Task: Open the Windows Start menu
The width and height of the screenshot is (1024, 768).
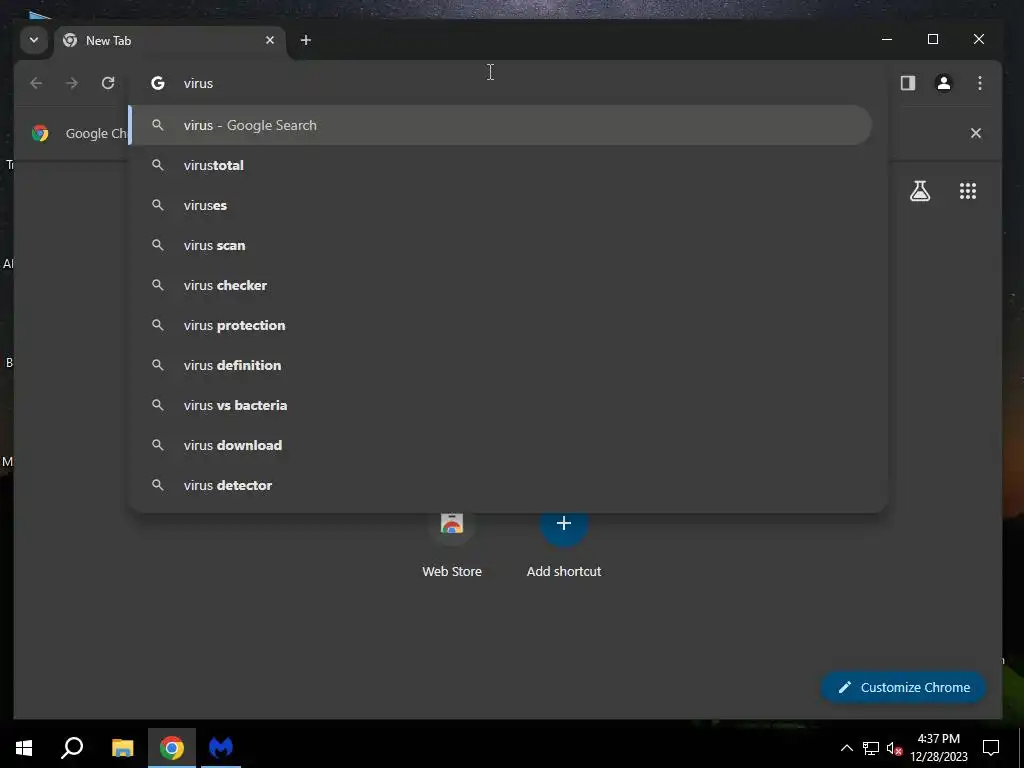Action: pos(24,748)
